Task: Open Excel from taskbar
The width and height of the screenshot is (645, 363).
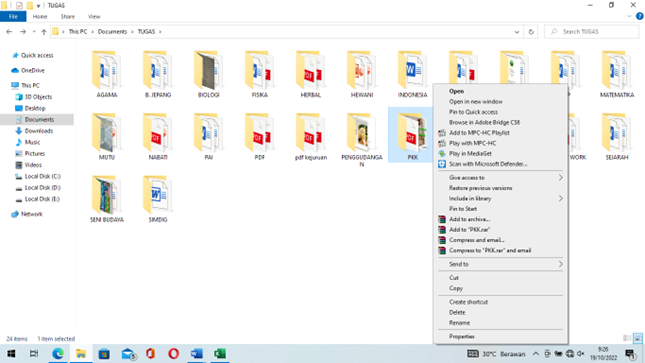Action: point(220,354)
